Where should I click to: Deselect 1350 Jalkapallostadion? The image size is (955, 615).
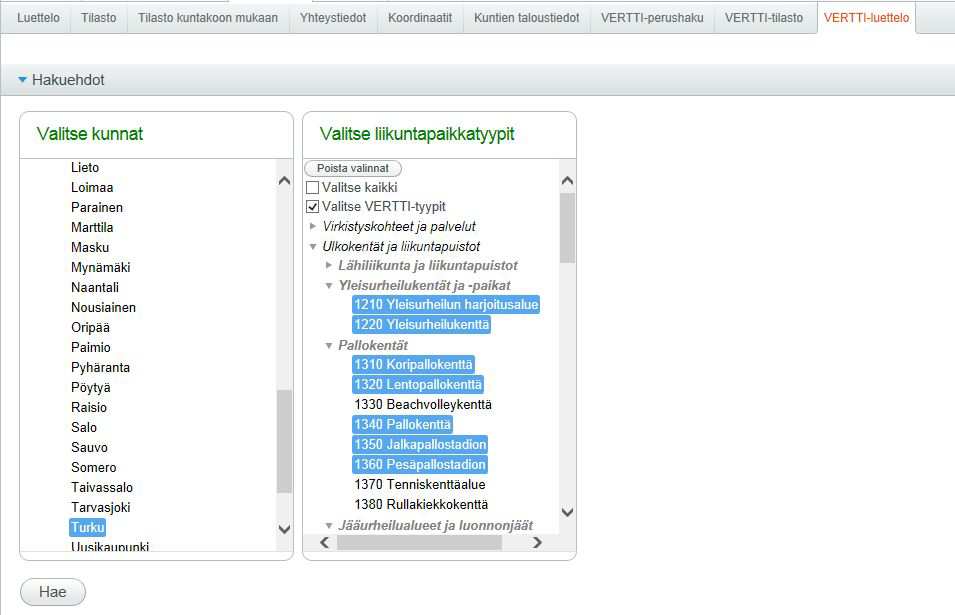point(420,445)
